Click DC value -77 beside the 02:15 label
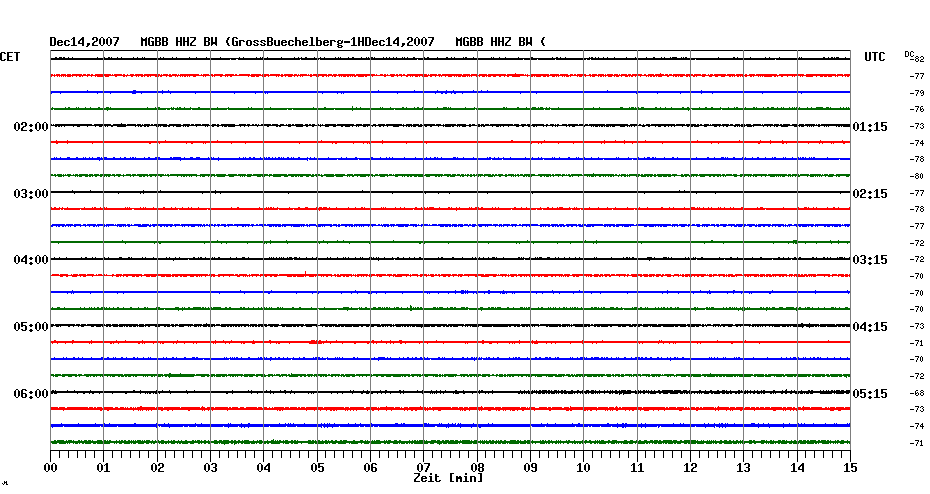 pos(917,193)
